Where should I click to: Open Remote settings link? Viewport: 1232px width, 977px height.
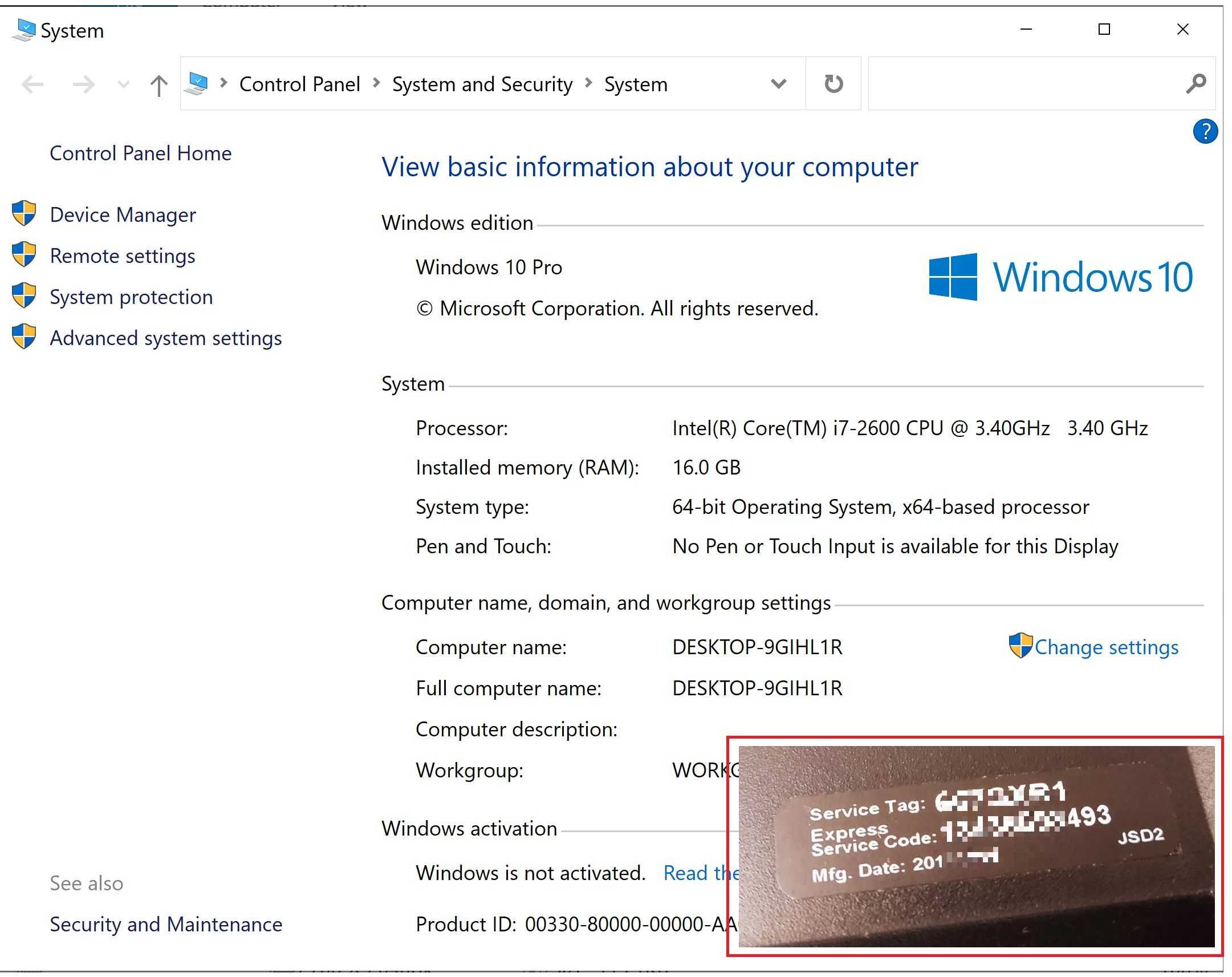pos(122,256)
